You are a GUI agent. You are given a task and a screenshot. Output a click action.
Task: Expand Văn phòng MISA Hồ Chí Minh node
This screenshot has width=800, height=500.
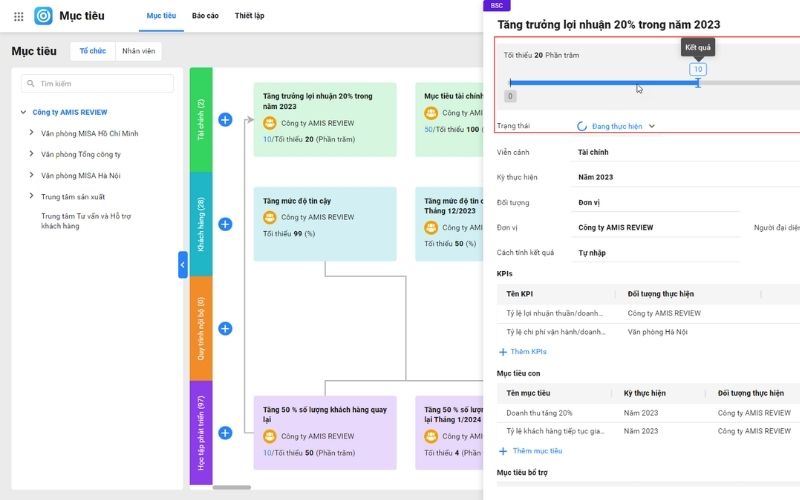(31, 133)
